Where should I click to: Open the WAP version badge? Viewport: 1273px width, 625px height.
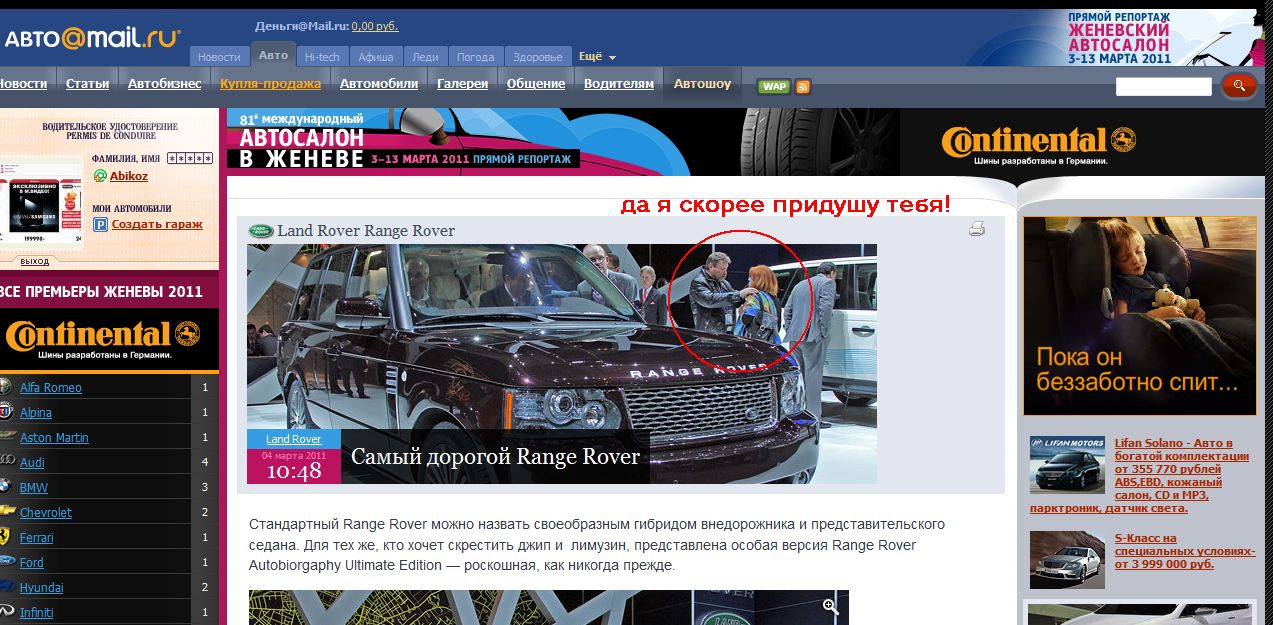point(774,87)
